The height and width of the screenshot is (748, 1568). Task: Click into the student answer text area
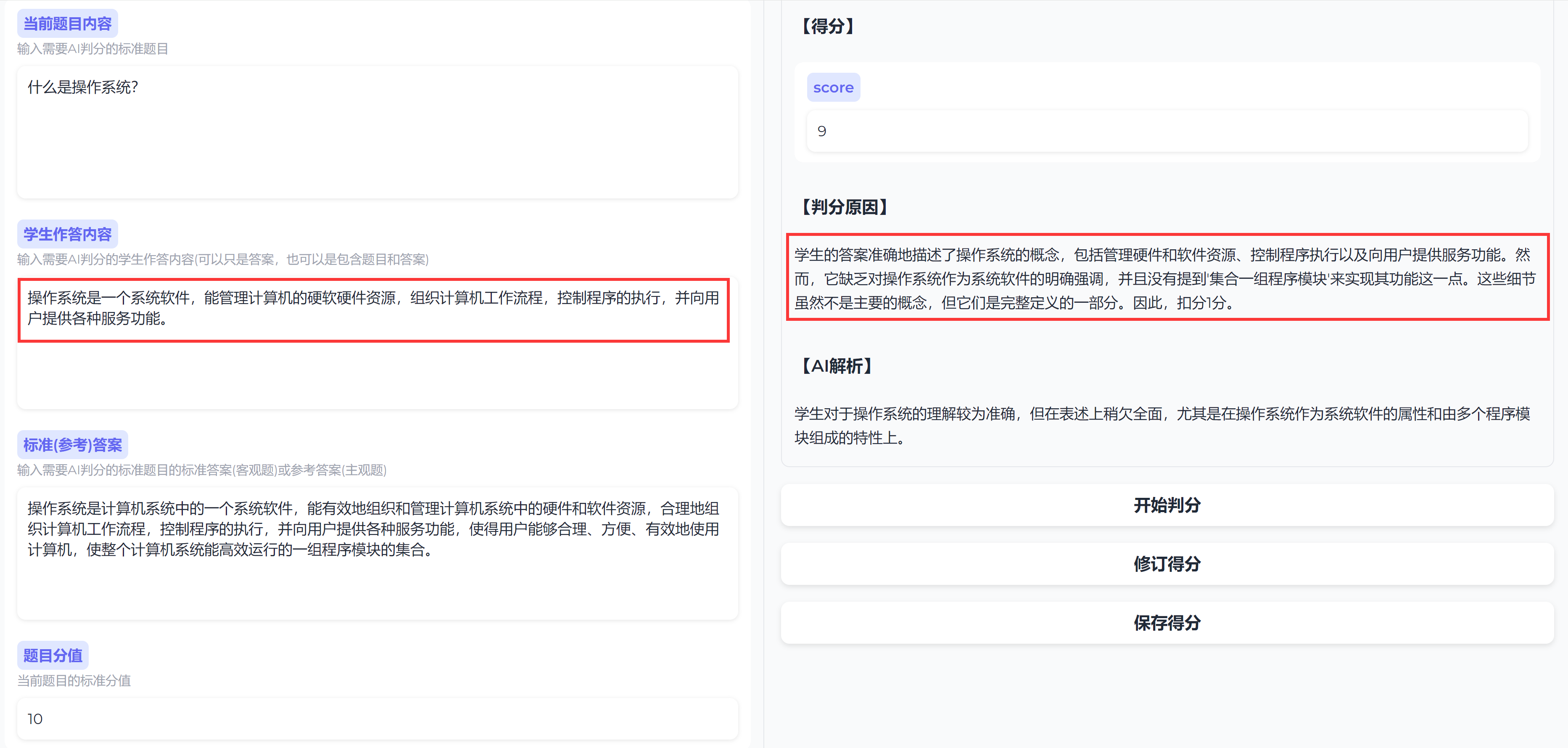(377, 343)
